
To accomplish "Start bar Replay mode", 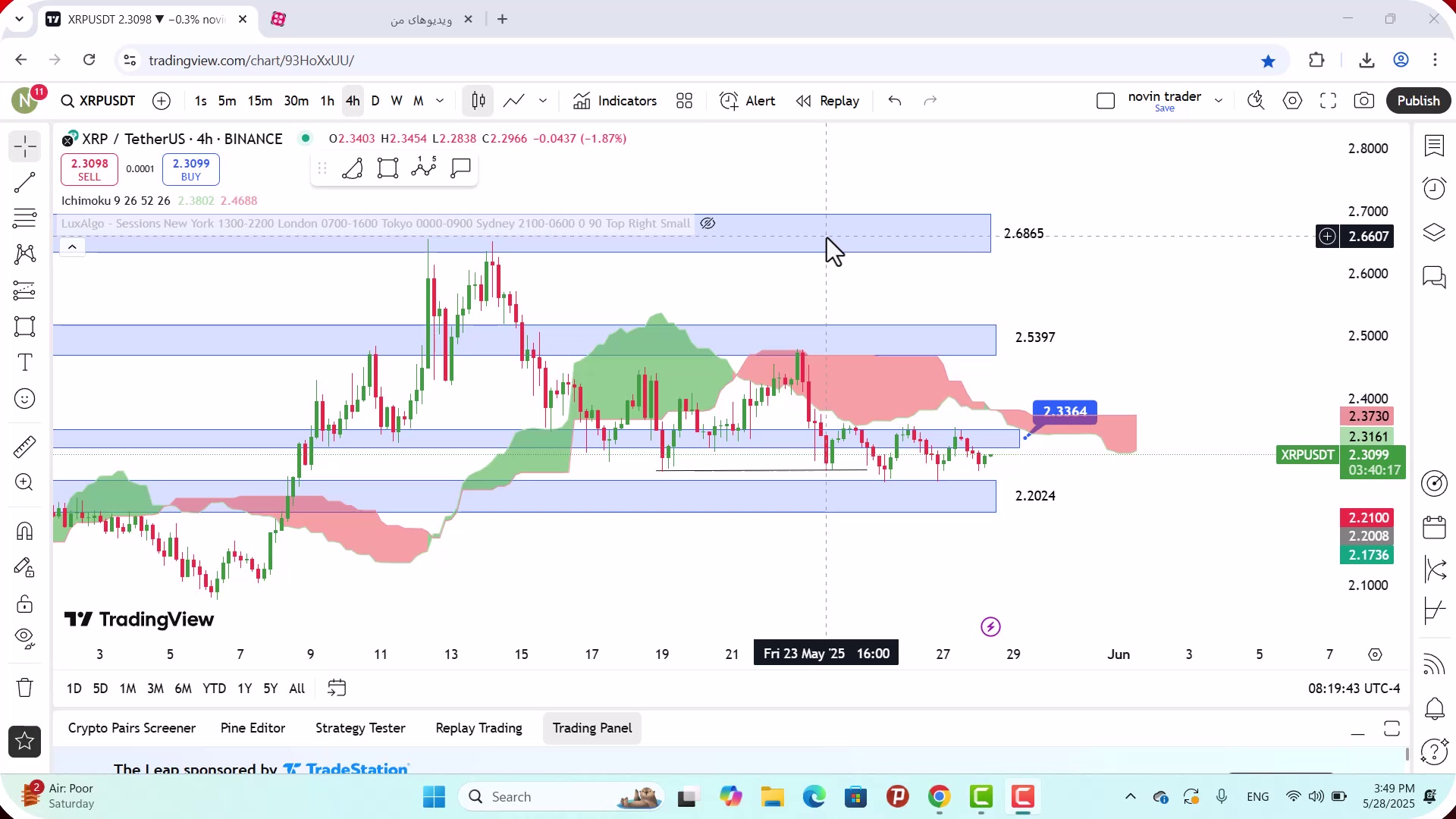I will pyautogui.click(x=827, y=101).
